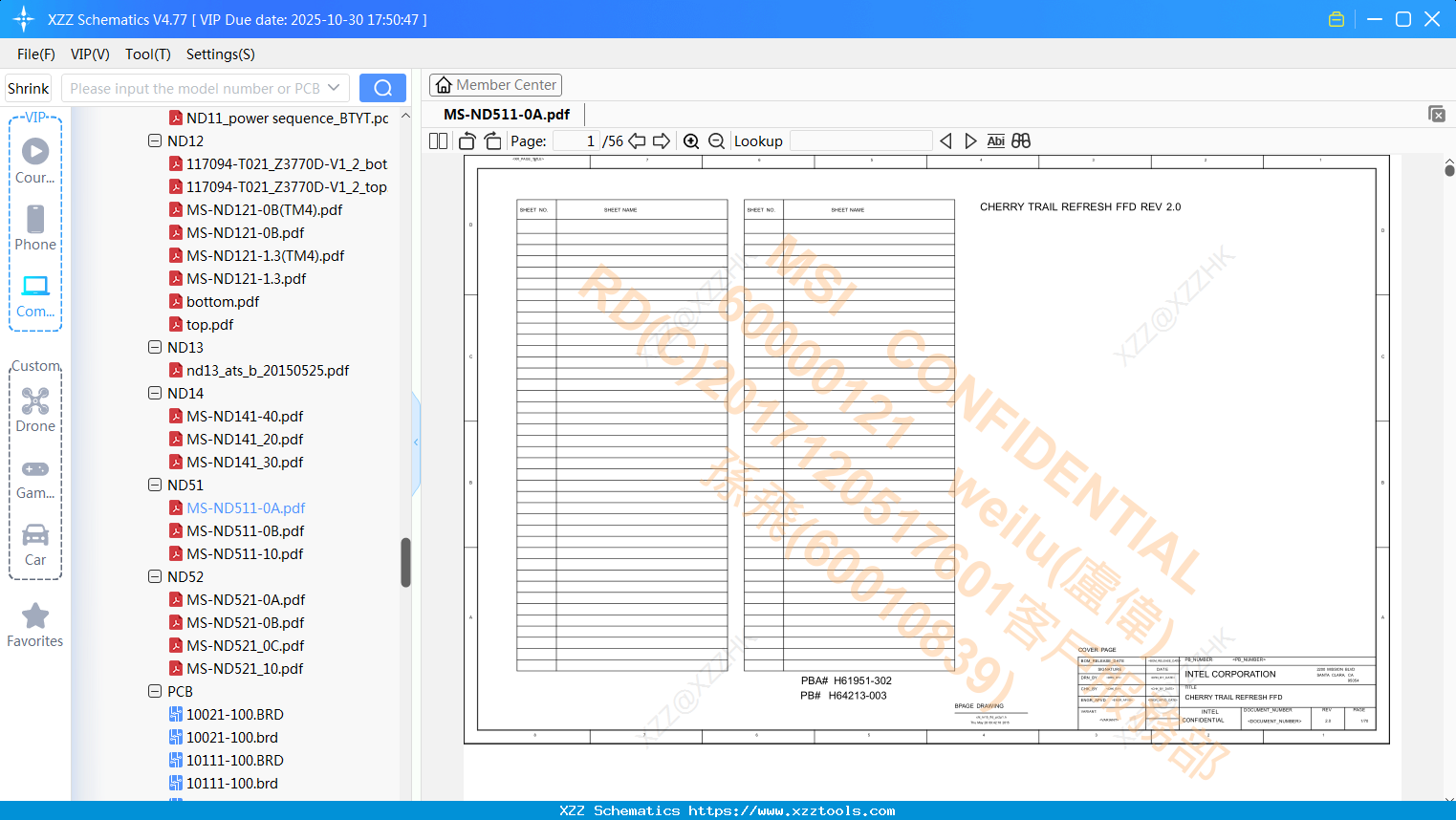Screen dimensions: 1456x820
Task: Collapse the ND51 folder
Action: point(155,485)
